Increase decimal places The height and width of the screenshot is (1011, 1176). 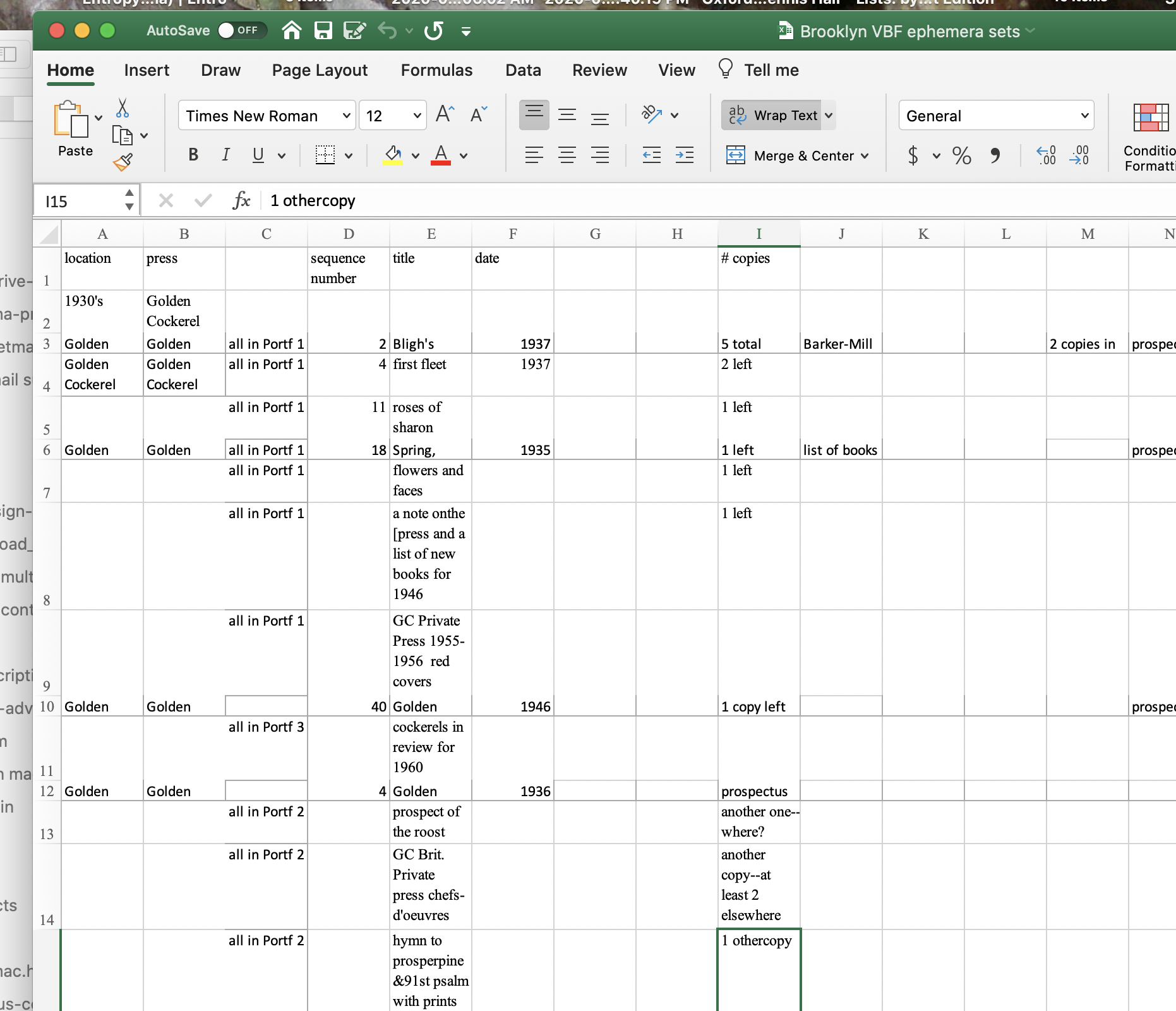point(1046,155)
